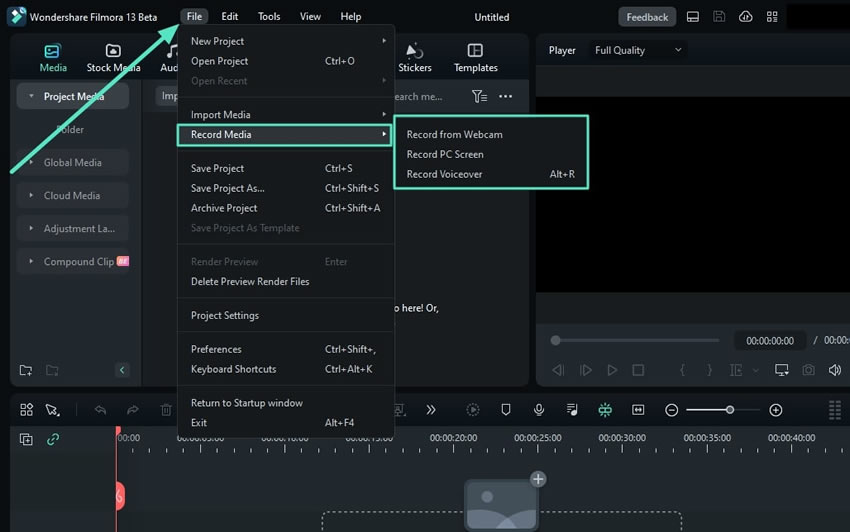Click the zoom-in plus icon on timeline

coord(776,410)
